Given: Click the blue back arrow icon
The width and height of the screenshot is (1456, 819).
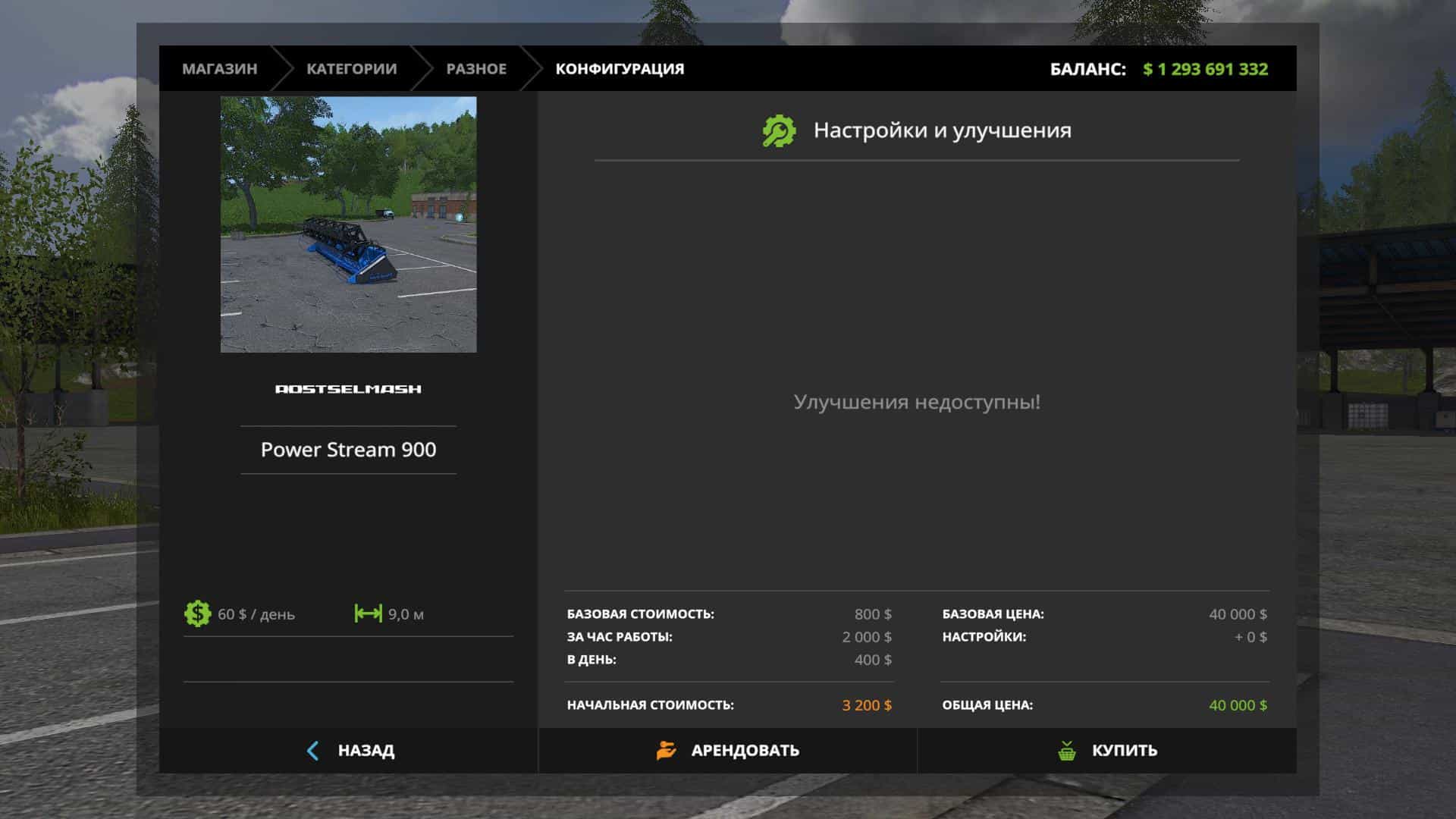Looking at the screenshot, I should 312,751.
